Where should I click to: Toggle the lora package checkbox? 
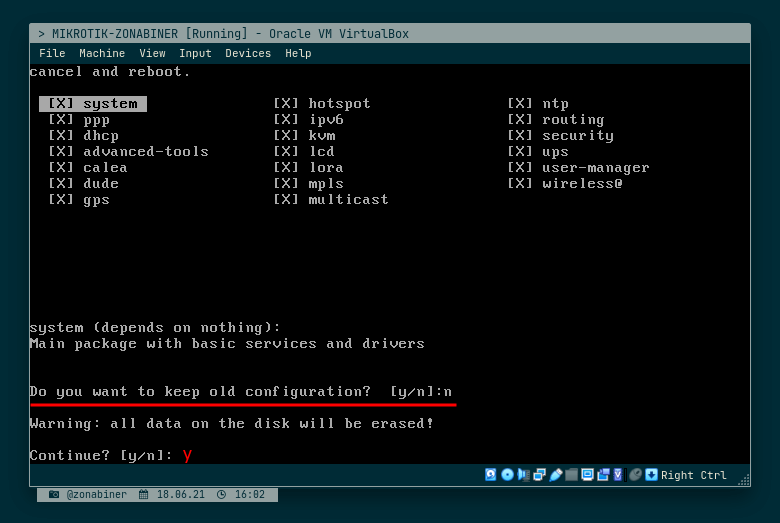(286, 167)
